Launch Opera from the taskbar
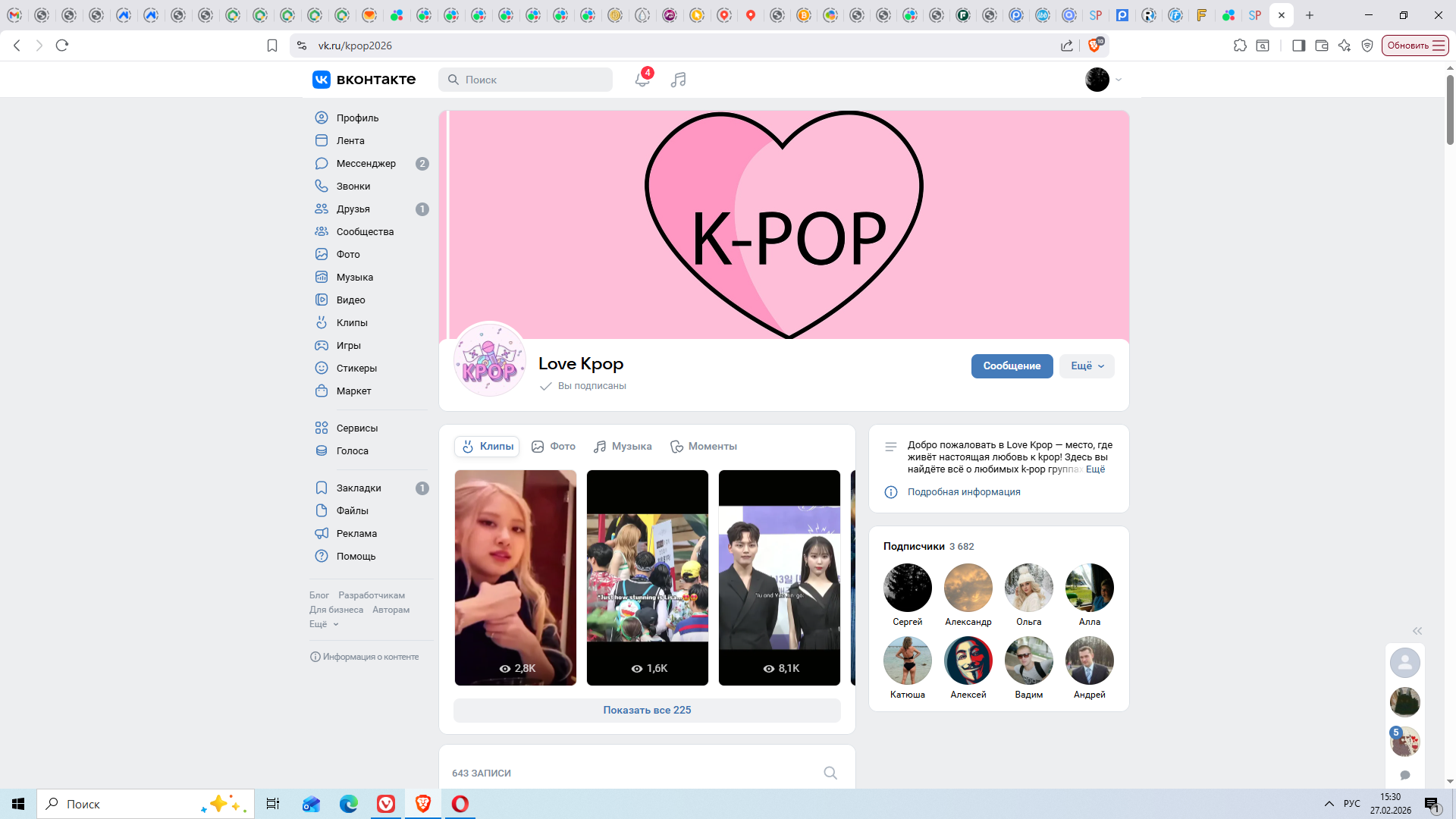The image size is (1456, 819). 460,804
